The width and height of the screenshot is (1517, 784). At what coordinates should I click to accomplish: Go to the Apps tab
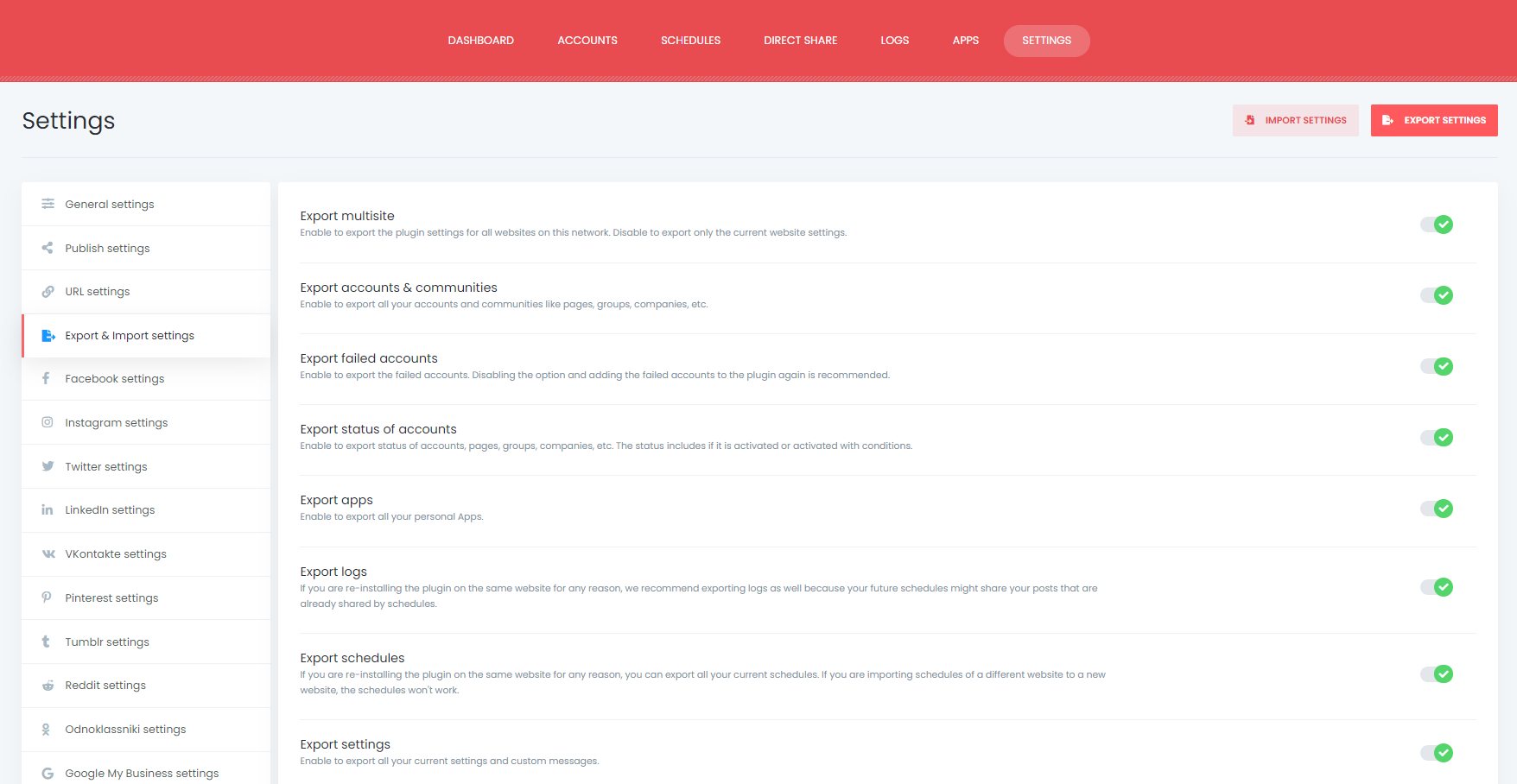(x=966, y=41)
